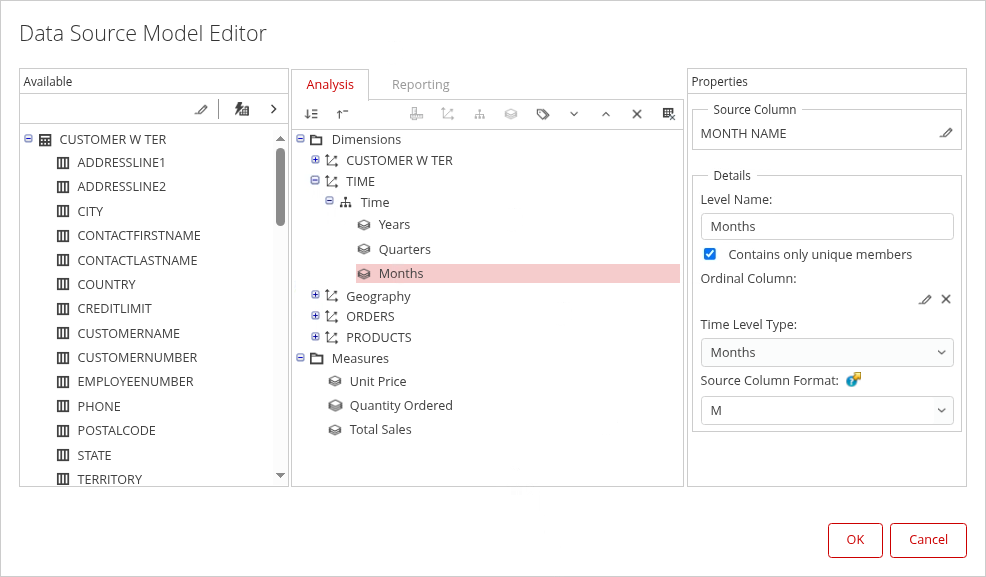
Task: Expand the PRODUCTS dimension node
Action: [x=316, y=337]
